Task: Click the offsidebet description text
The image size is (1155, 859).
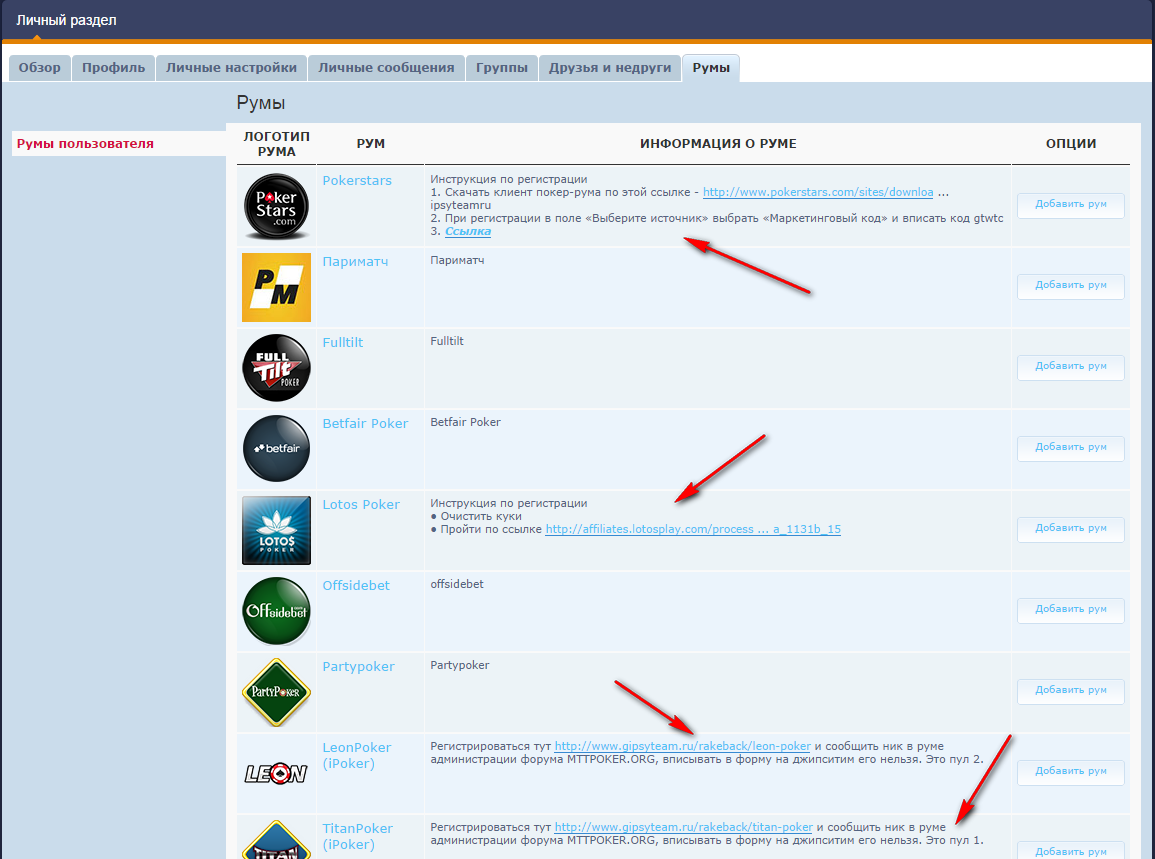Action: point(457,584)
